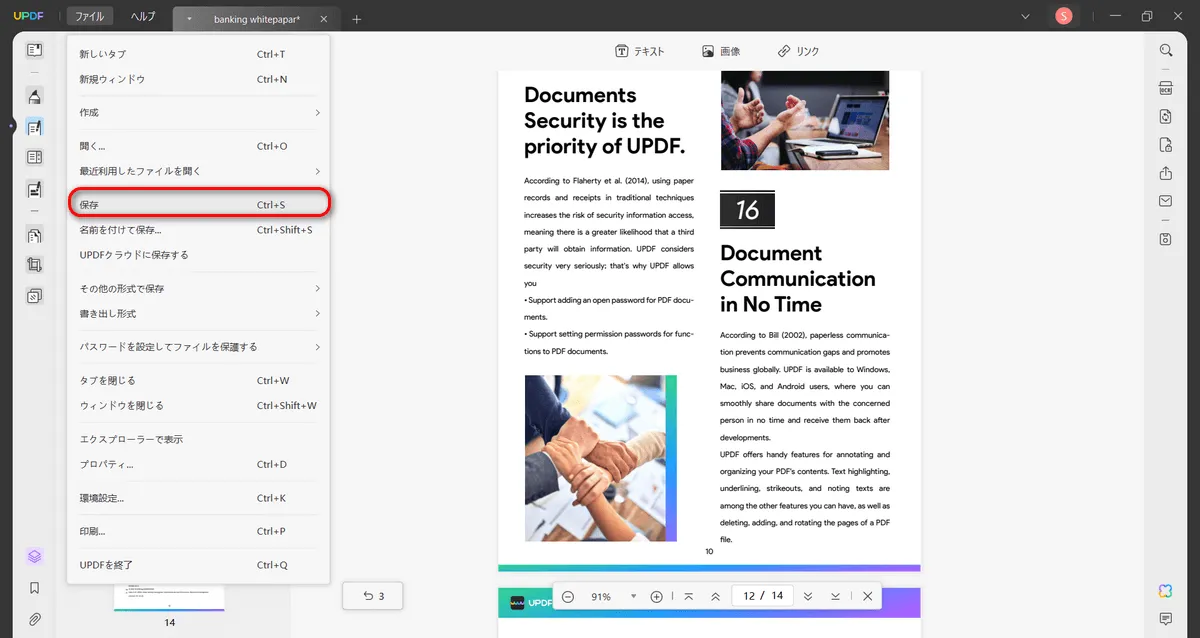Go to next page arrow
This screenshot has height=638, width=1200.
[x=808, y=596]
